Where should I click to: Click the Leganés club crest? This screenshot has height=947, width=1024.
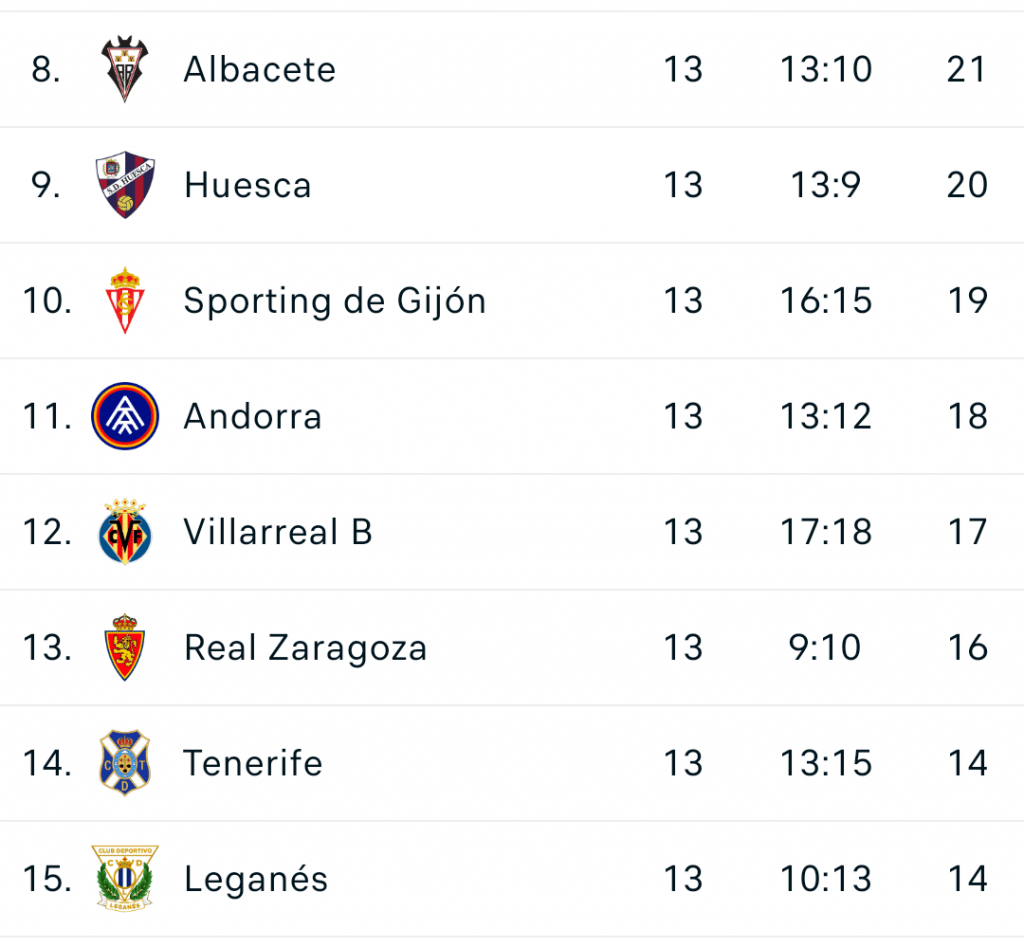[125, 878]
